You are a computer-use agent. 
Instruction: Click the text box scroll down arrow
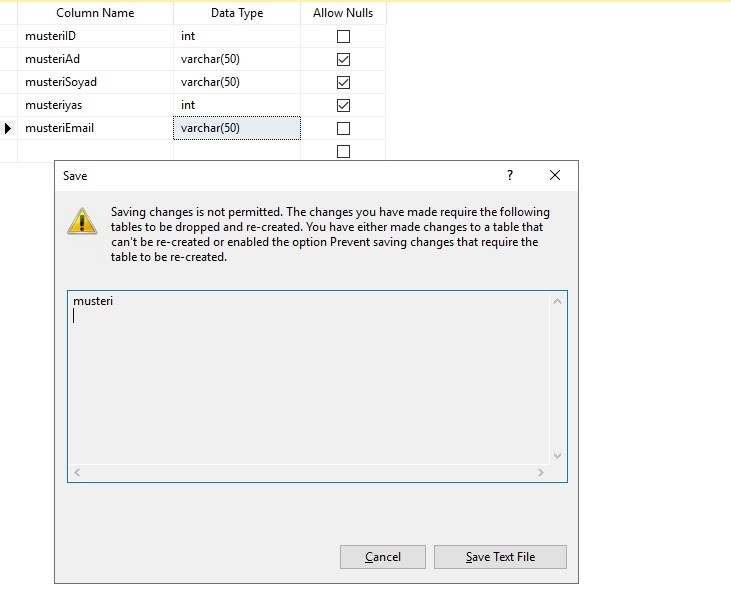click(x=558, y=456)
